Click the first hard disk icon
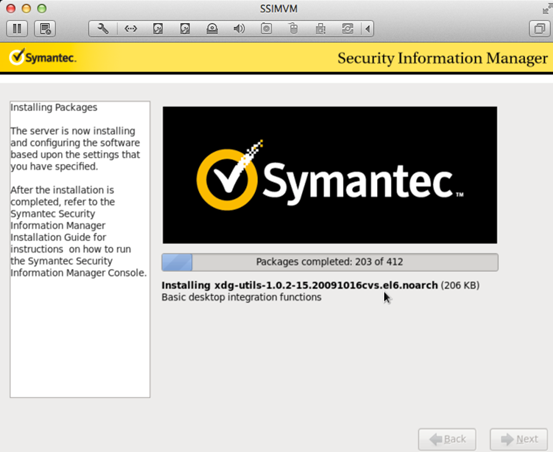The height and width of the screenshot is (452, 553). (158, 29)
